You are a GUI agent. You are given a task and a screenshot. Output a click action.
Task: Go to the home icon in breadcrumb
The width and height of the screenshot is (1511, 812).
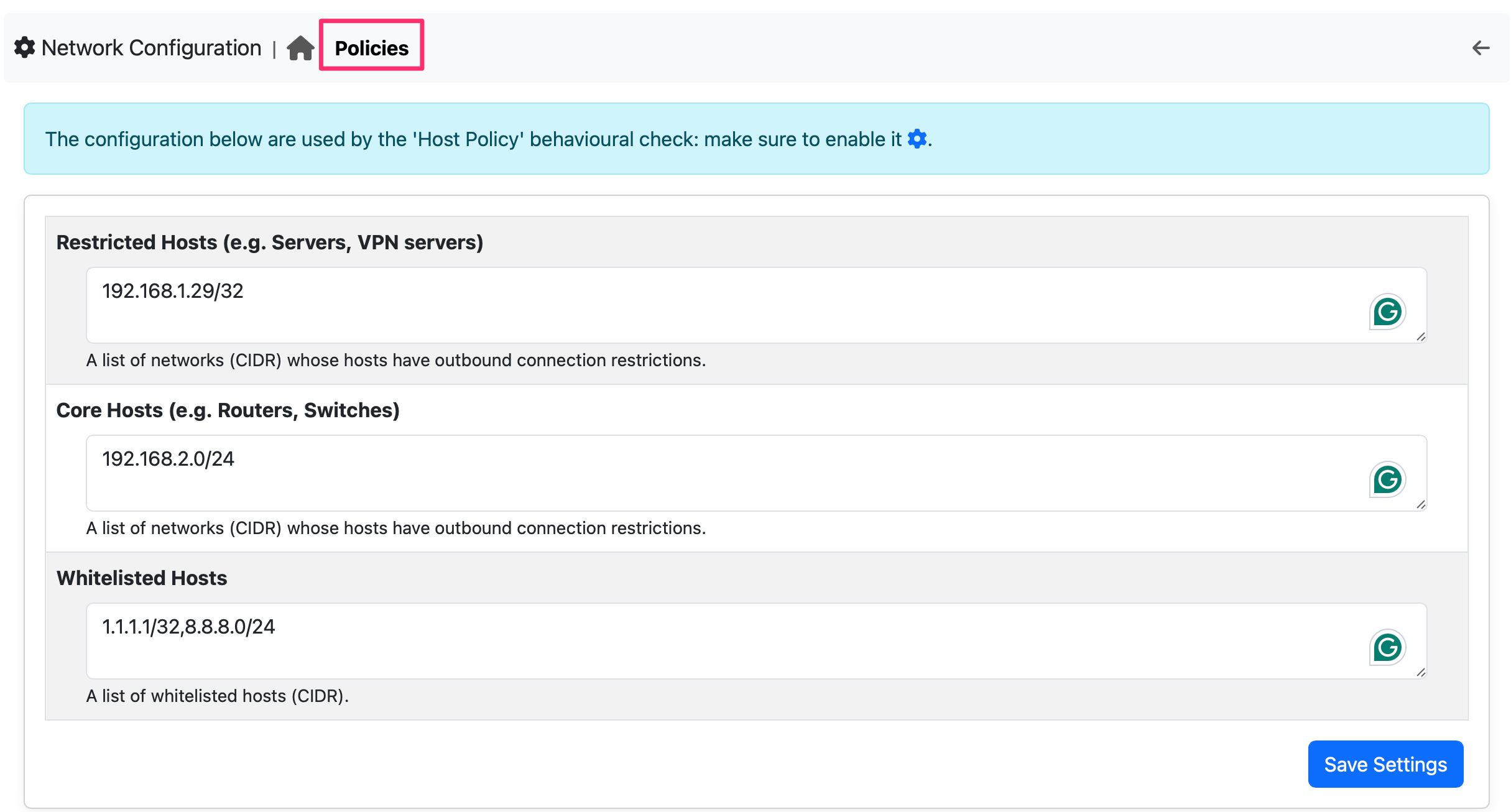point(300,48)
